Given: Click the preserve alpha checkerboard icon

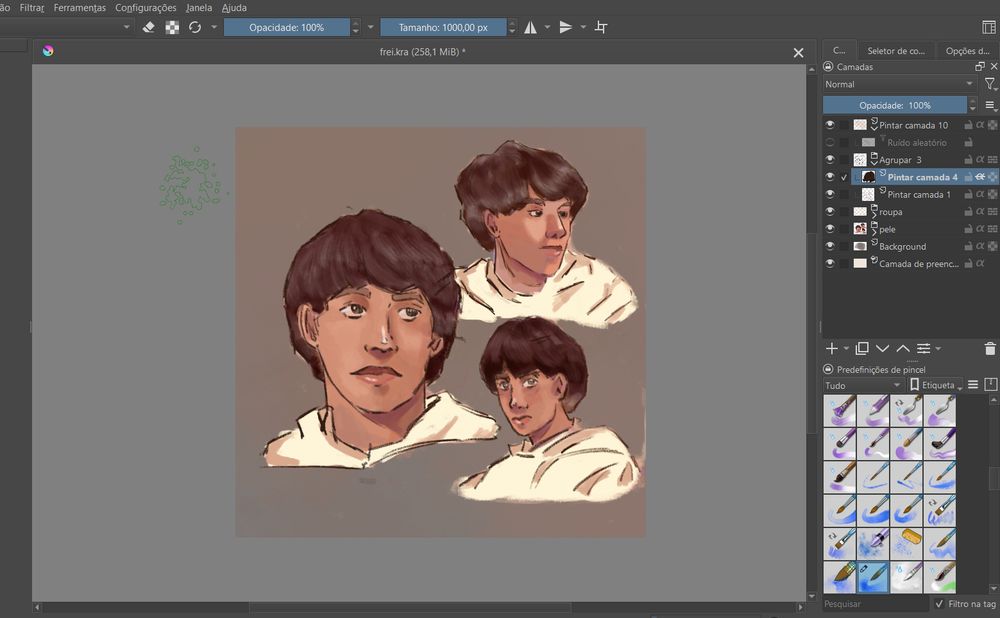Looking at the screenshot, I should tap(172, 27).
